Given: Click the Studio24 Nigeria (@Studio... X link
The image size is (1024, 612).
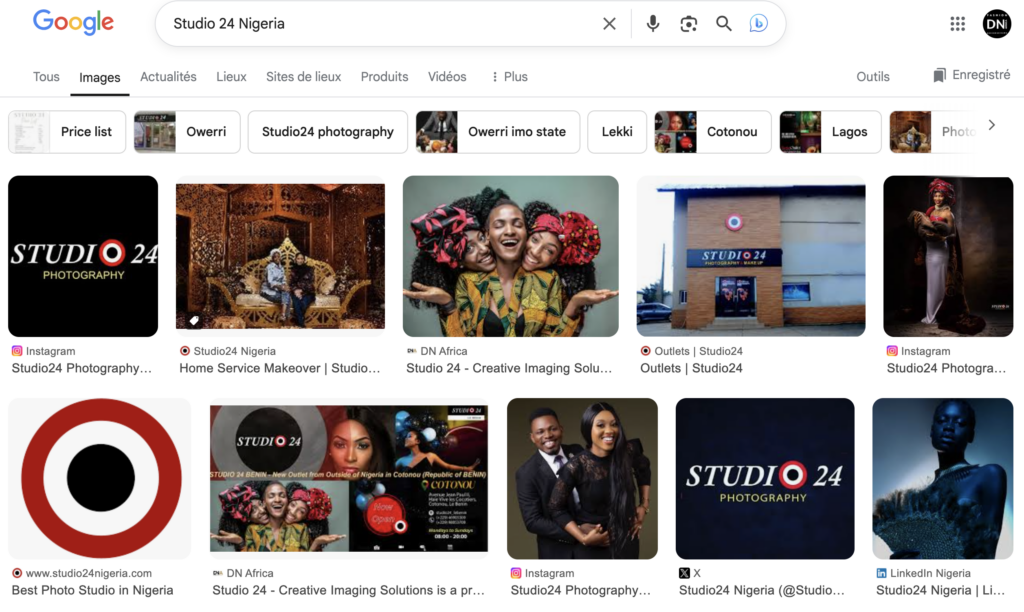Looking at the screenshot, I should [761, 590].
